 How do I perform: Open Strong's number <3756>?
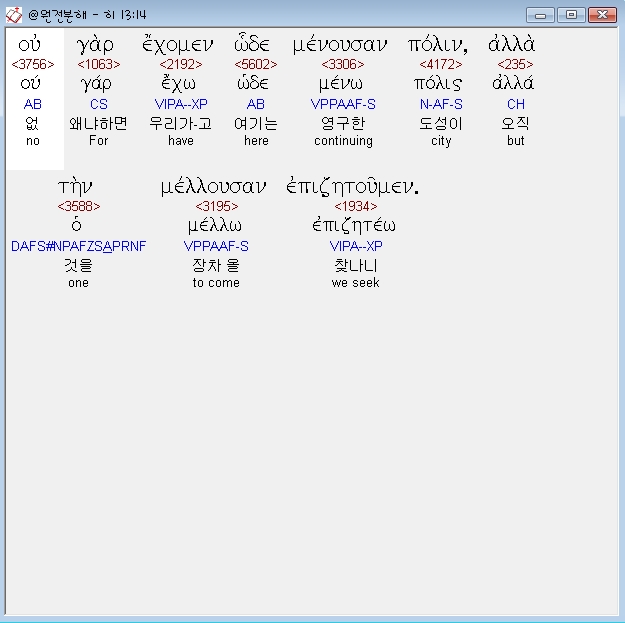pyautogui.click(x=33, y=64)
